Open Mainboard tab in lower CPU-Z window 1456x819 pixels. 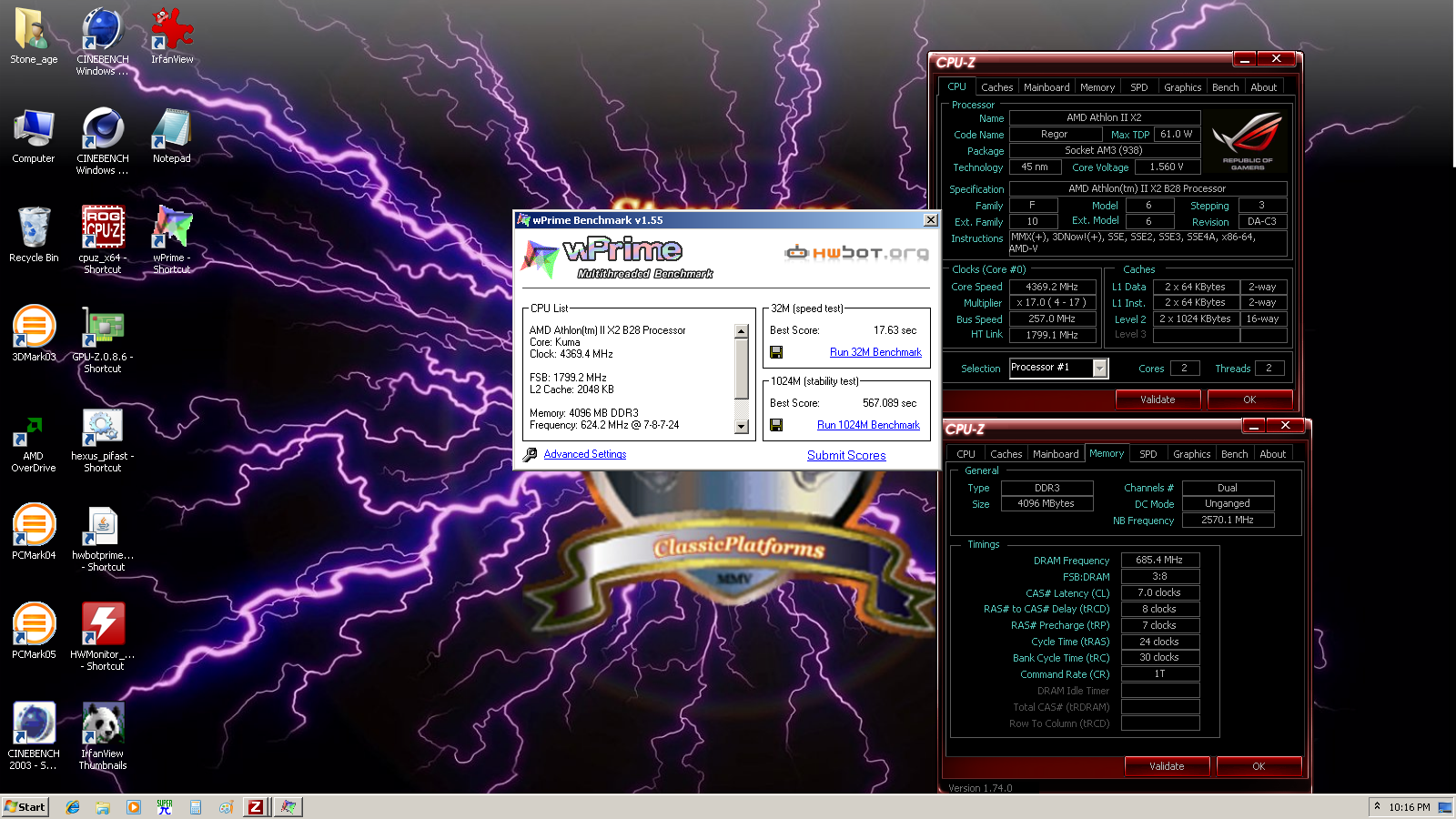[1056, 454]
